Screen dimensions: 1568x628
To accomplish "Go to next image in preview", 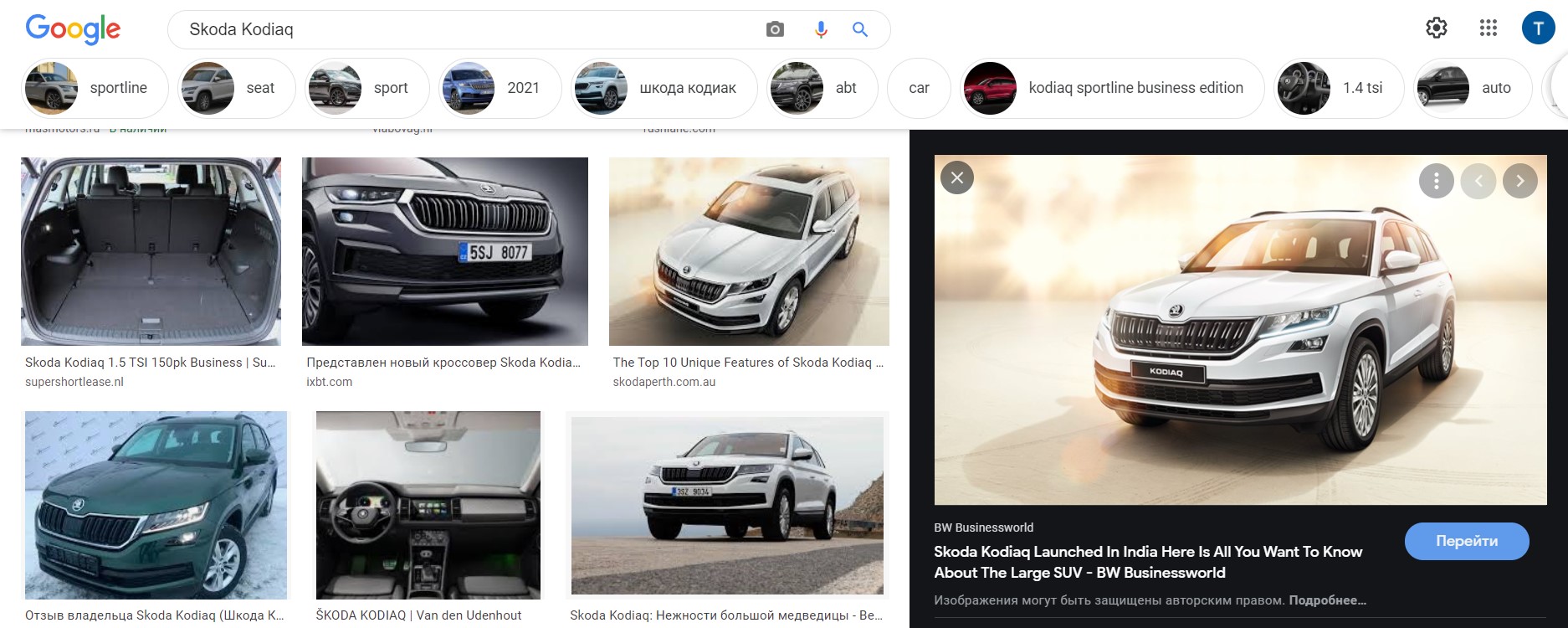I will (x=1519, y=181).
